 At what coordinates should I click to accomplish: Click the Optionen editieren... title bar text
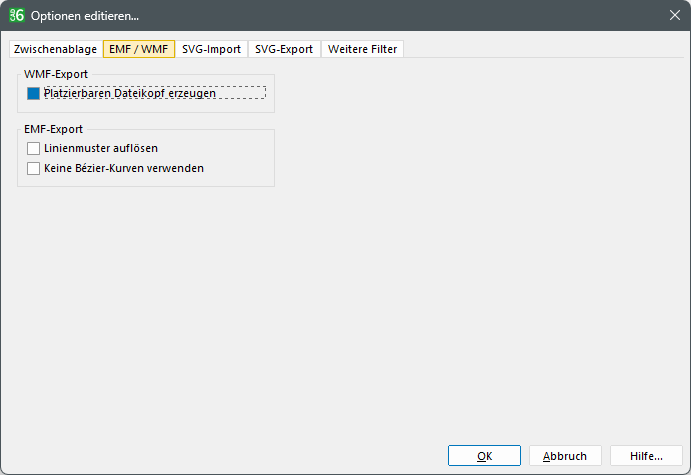(x=85, y=15)
